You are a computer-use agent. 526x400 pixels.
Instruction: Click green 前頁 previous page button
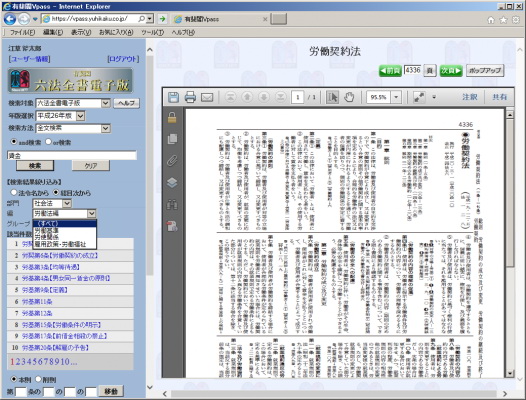[390, 70]
